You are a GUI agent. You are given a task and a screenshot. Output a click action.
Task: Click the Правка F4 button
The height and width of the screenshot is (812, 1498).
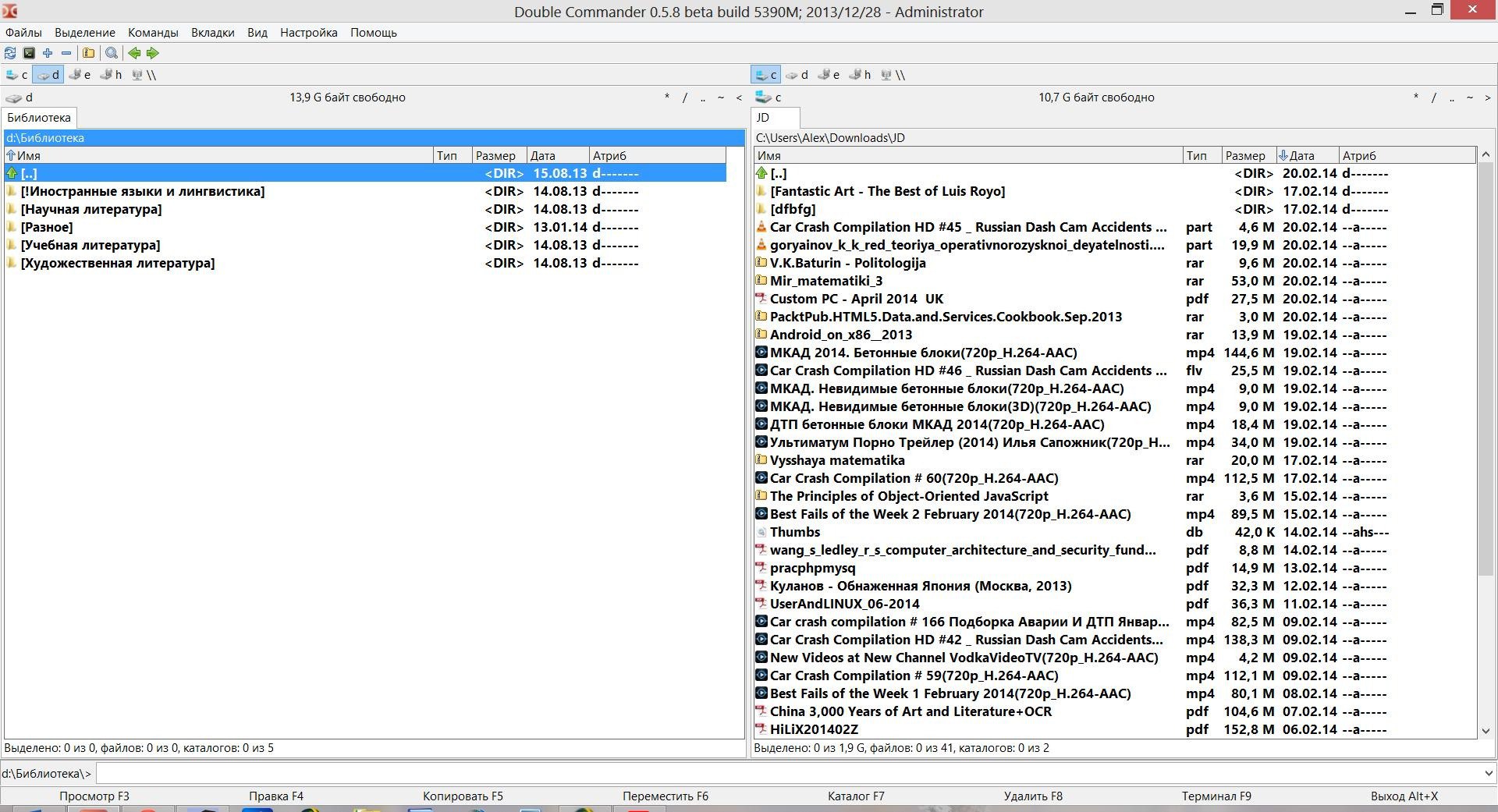pos(276,796)
